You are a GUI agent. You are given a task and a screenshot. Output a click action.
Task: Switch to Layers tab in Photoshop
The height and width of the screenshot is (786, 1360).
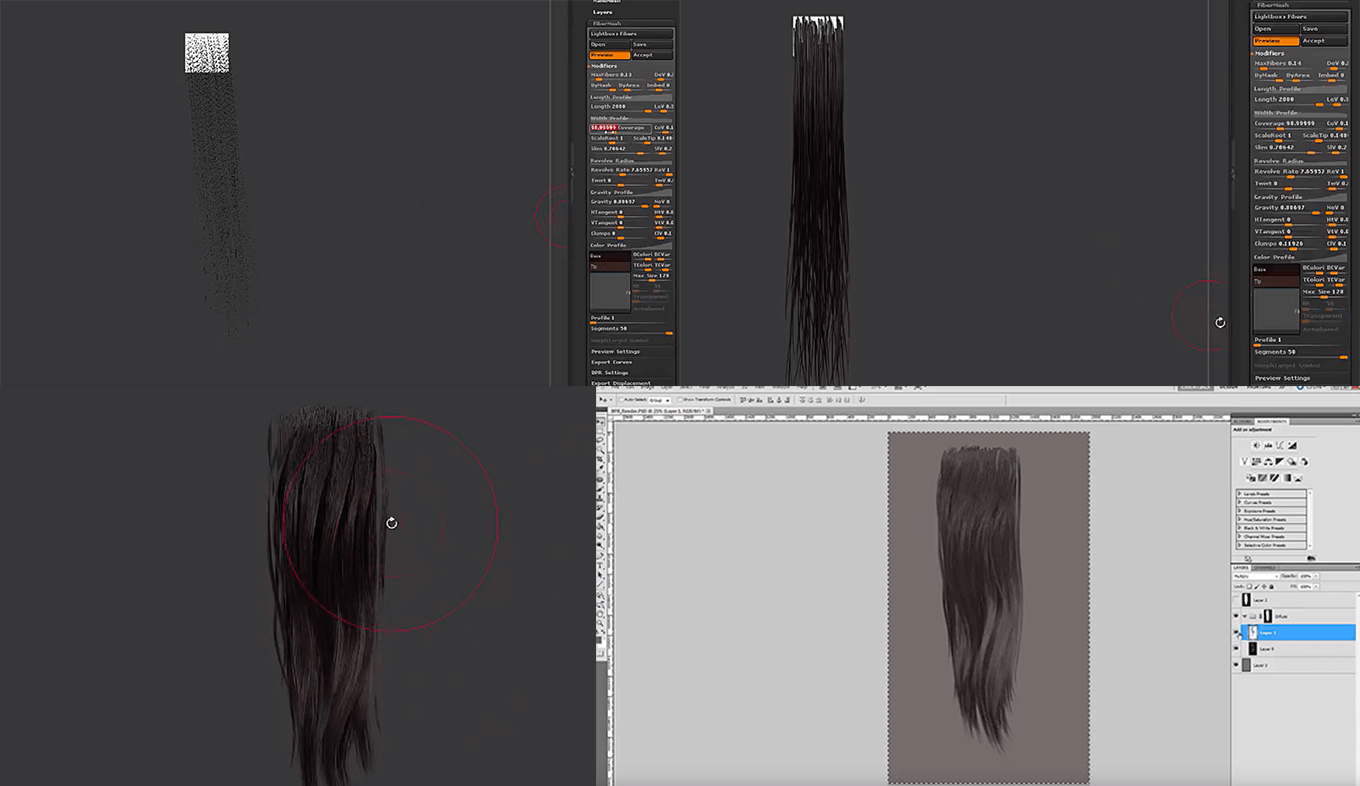coord(1241,568)
